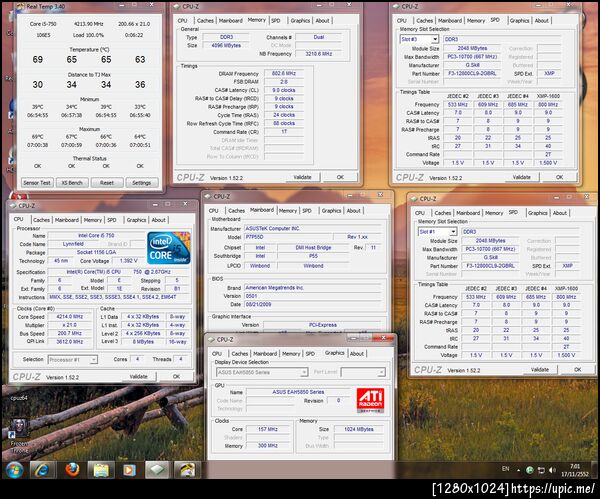Open Caches tab in CPU-Z processor window

click(41, 220)
